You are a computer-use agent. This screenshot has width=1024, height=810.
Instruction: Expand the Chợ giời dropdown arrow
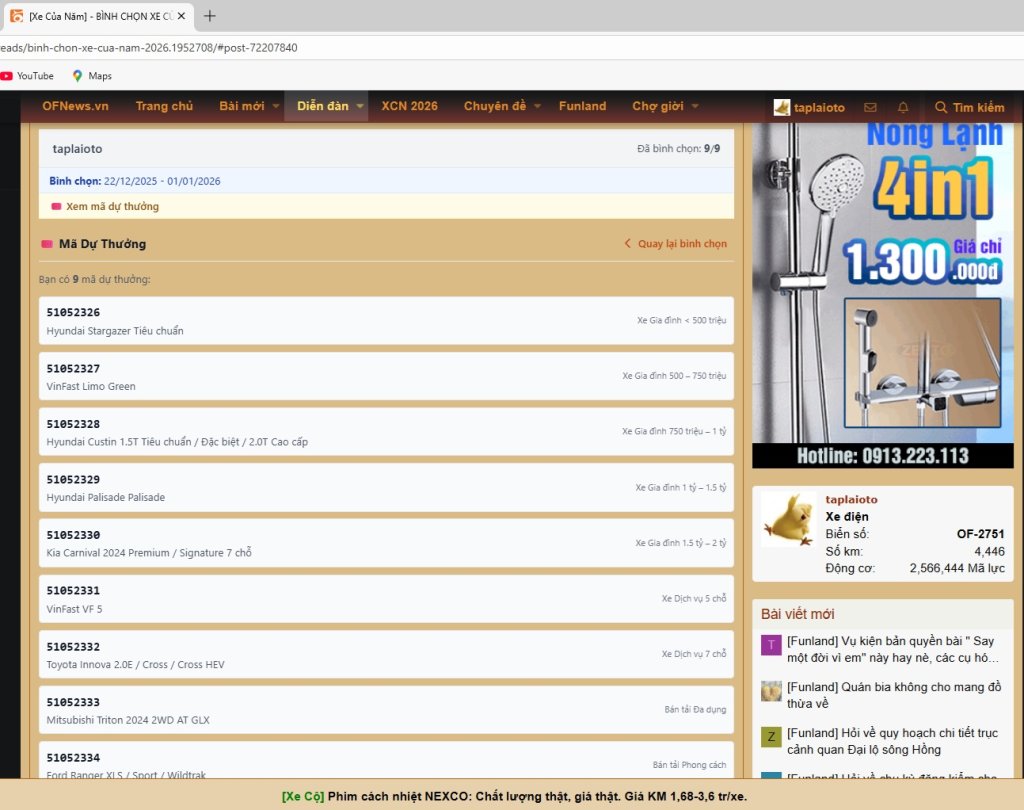tap(694, 107)
